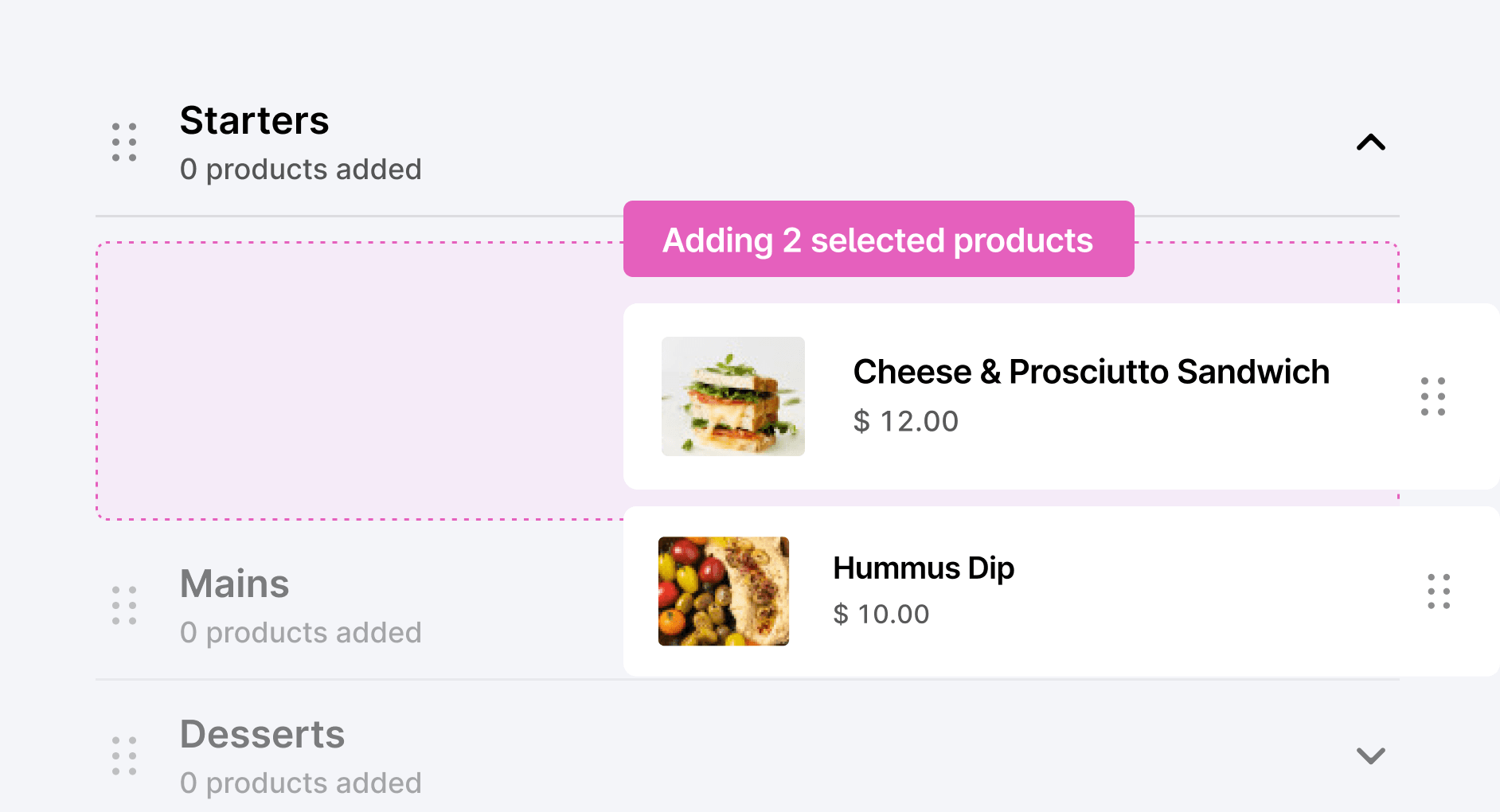Click the Desserts drag handle icon
Viewport: 1500px width, 812px height.
[x=124, y=756]
